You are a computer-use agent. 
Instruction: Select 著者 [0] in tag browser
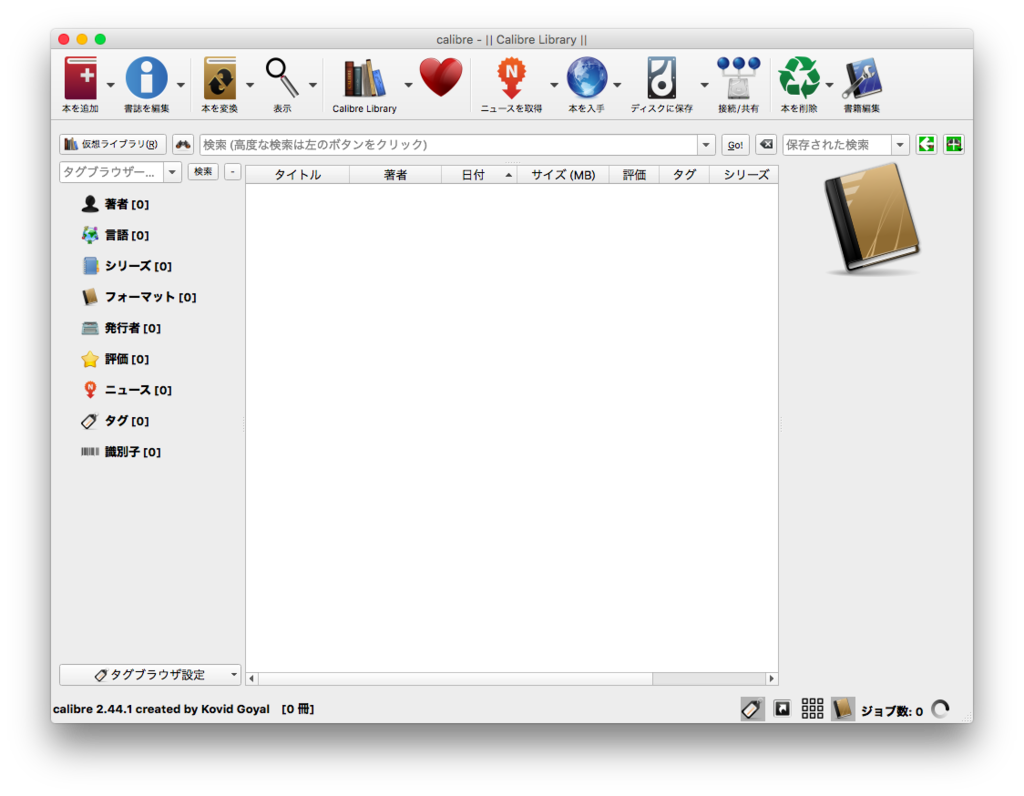pos(116,204)
